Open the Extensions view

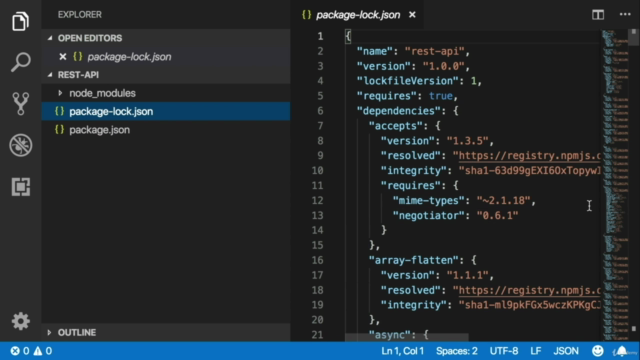point(20,187)
